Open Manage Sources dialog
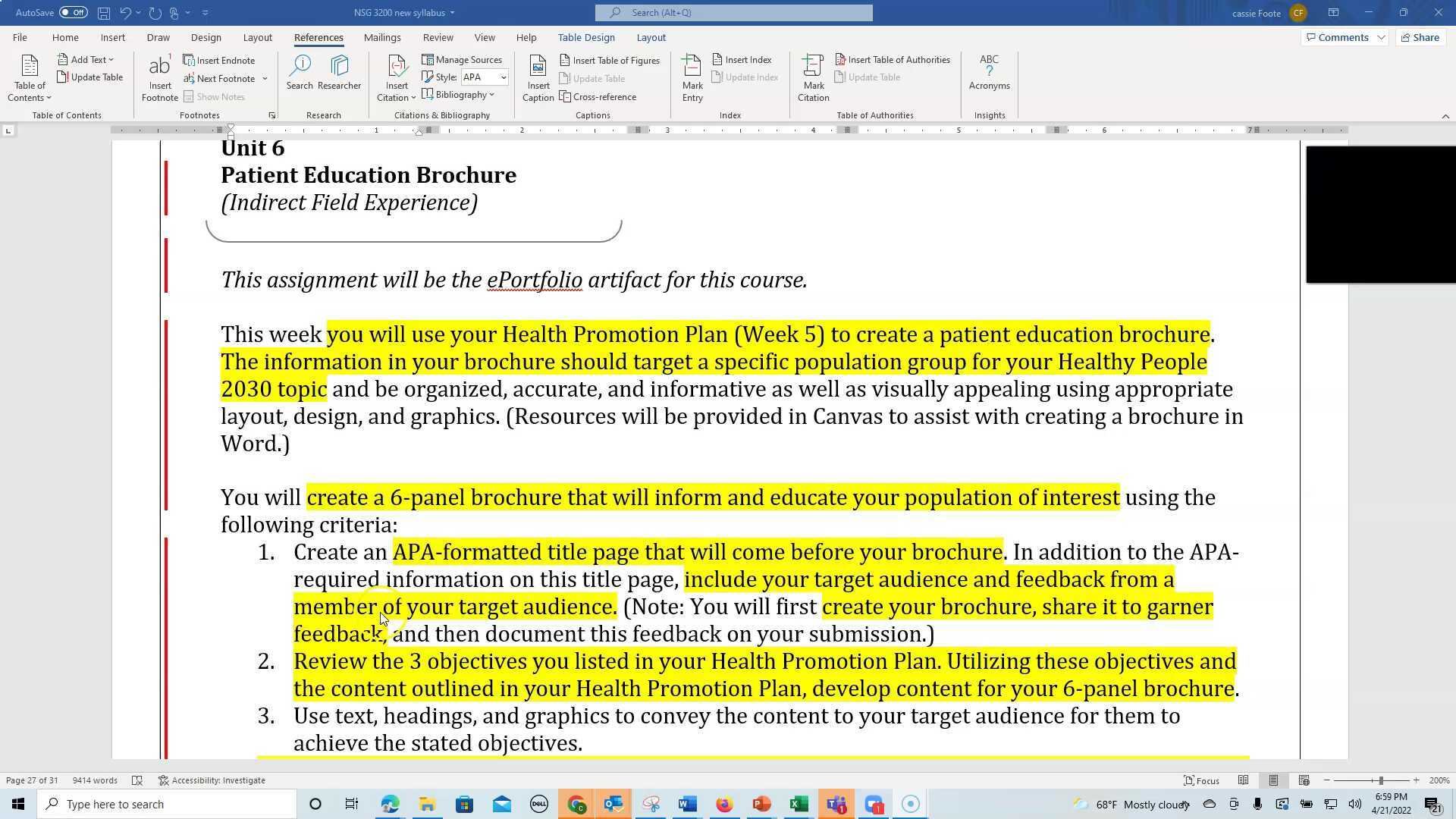 463,59
